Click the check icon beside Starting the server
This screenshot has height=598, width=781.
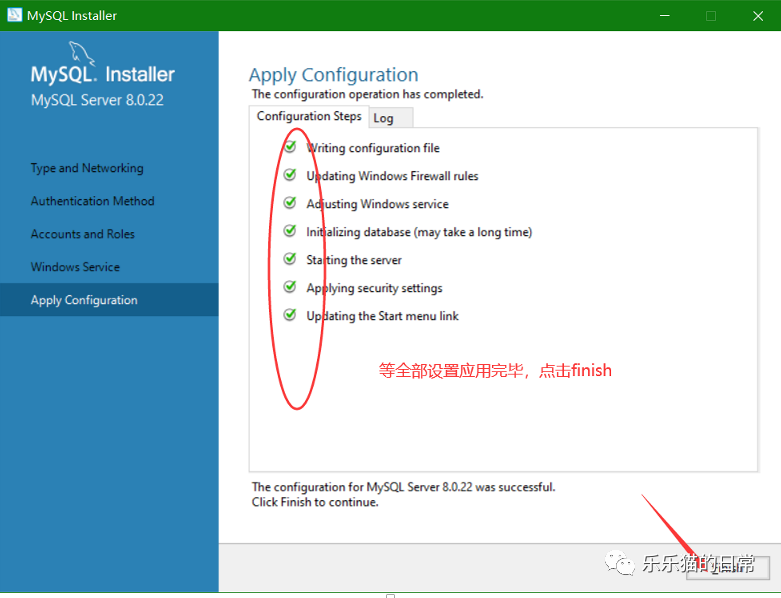tap(290, 259)
